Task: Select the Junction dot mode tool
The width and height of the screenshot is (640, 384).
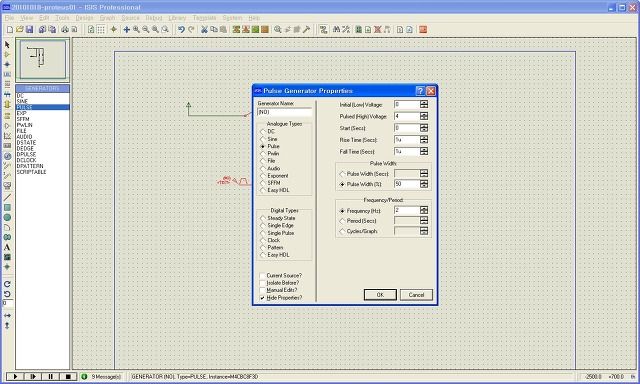Action: 7,64
